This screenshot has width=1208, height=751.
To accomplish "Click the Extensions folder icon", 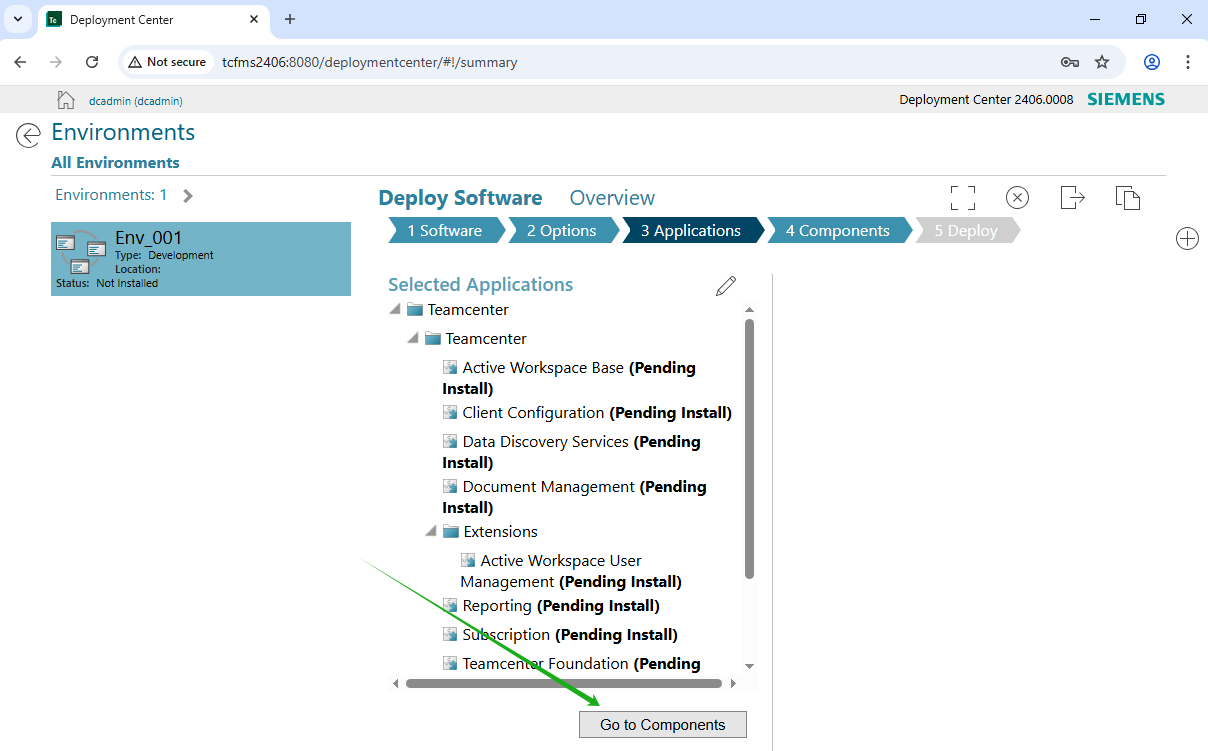I will [x=451, y=531].
